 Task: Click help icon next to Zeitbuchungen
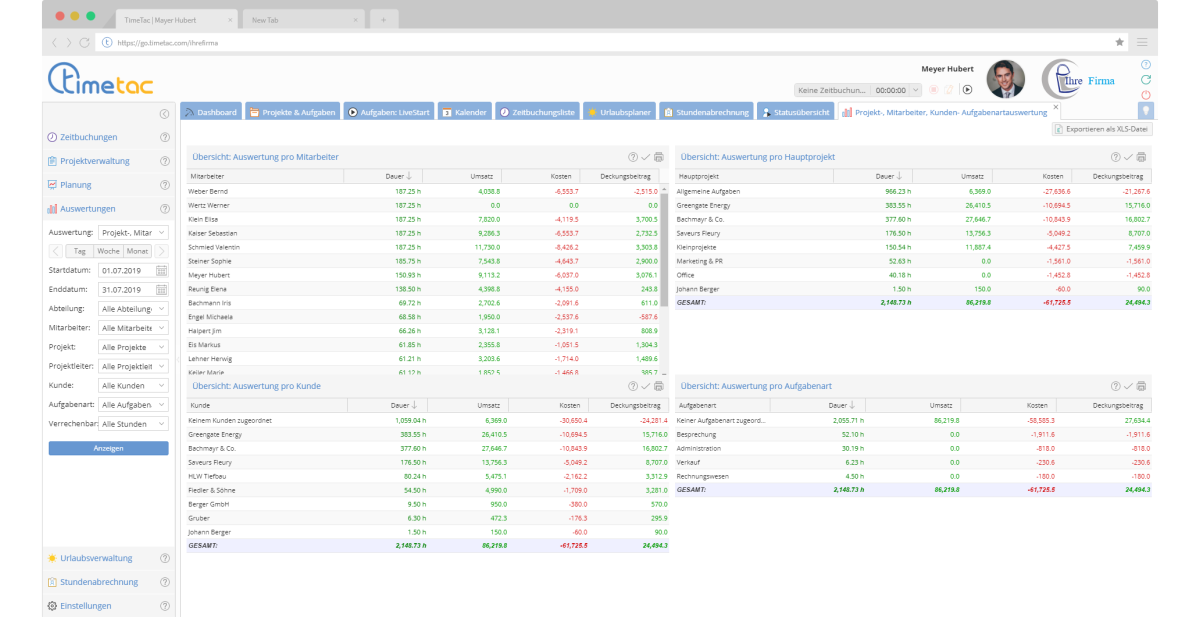[x=164, y=138]
